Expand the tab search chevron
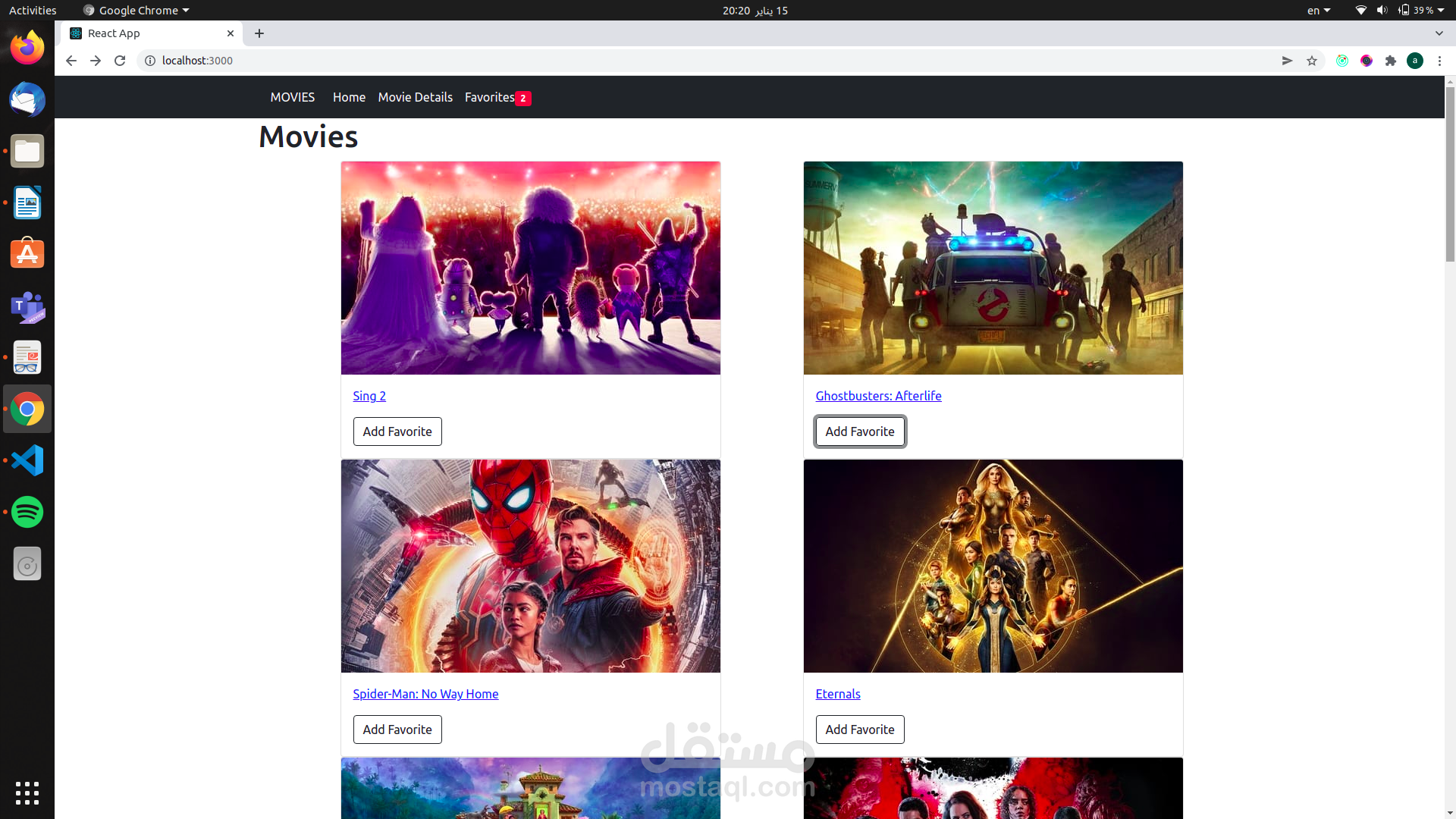The image size is (1456, 819). 1439,33
